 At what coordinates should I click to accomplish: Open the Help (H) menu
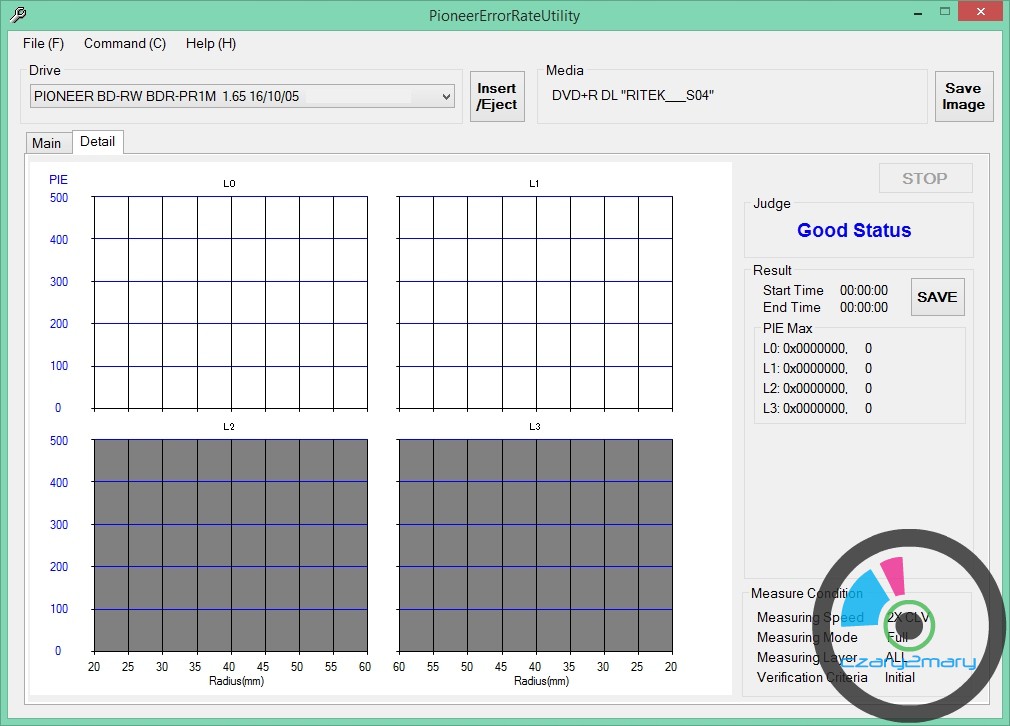(211, 44)
